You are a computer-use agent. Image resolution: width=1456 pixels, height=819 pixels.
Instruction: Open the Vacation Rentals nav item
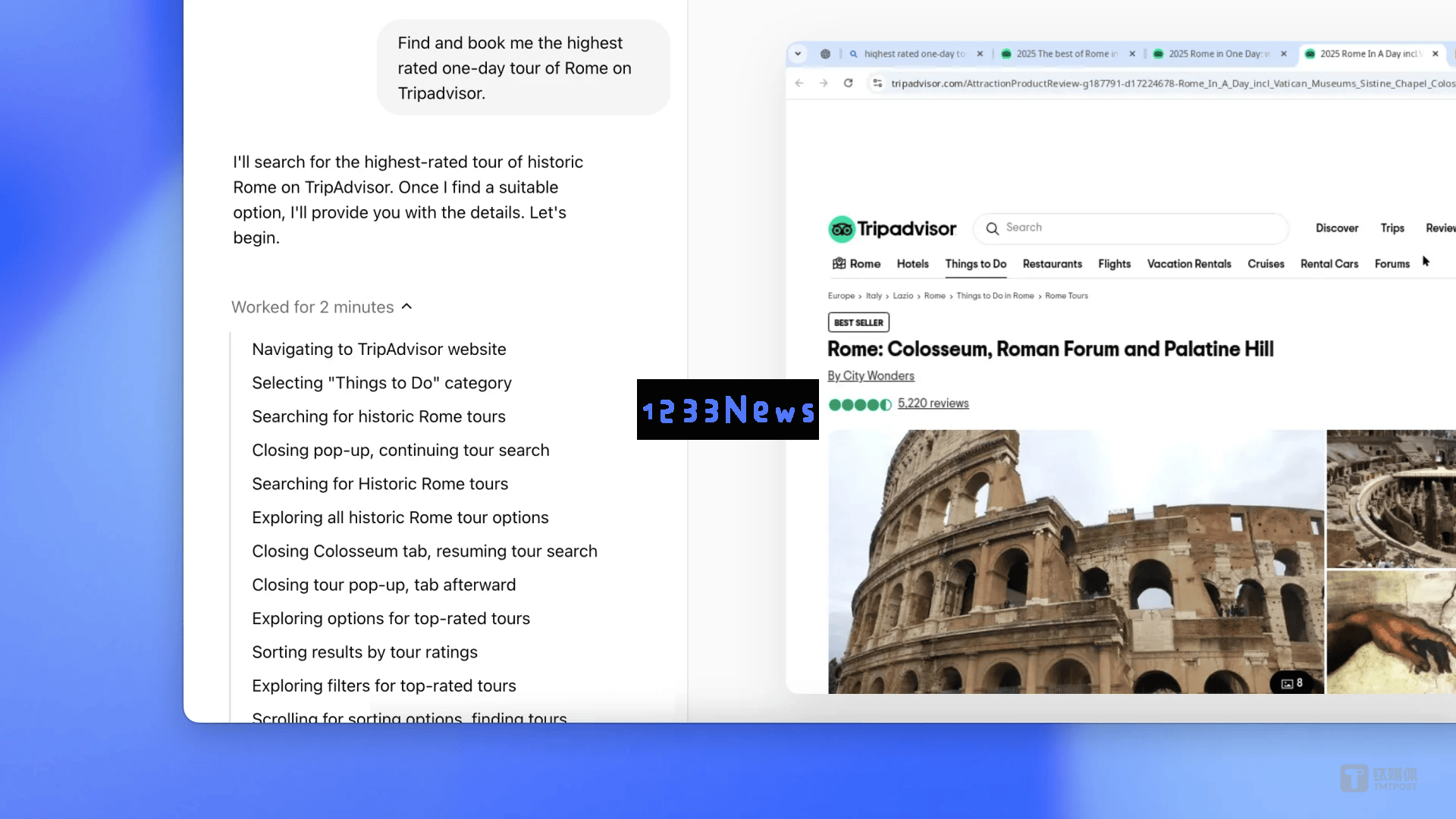click(x=1189, y=264)
